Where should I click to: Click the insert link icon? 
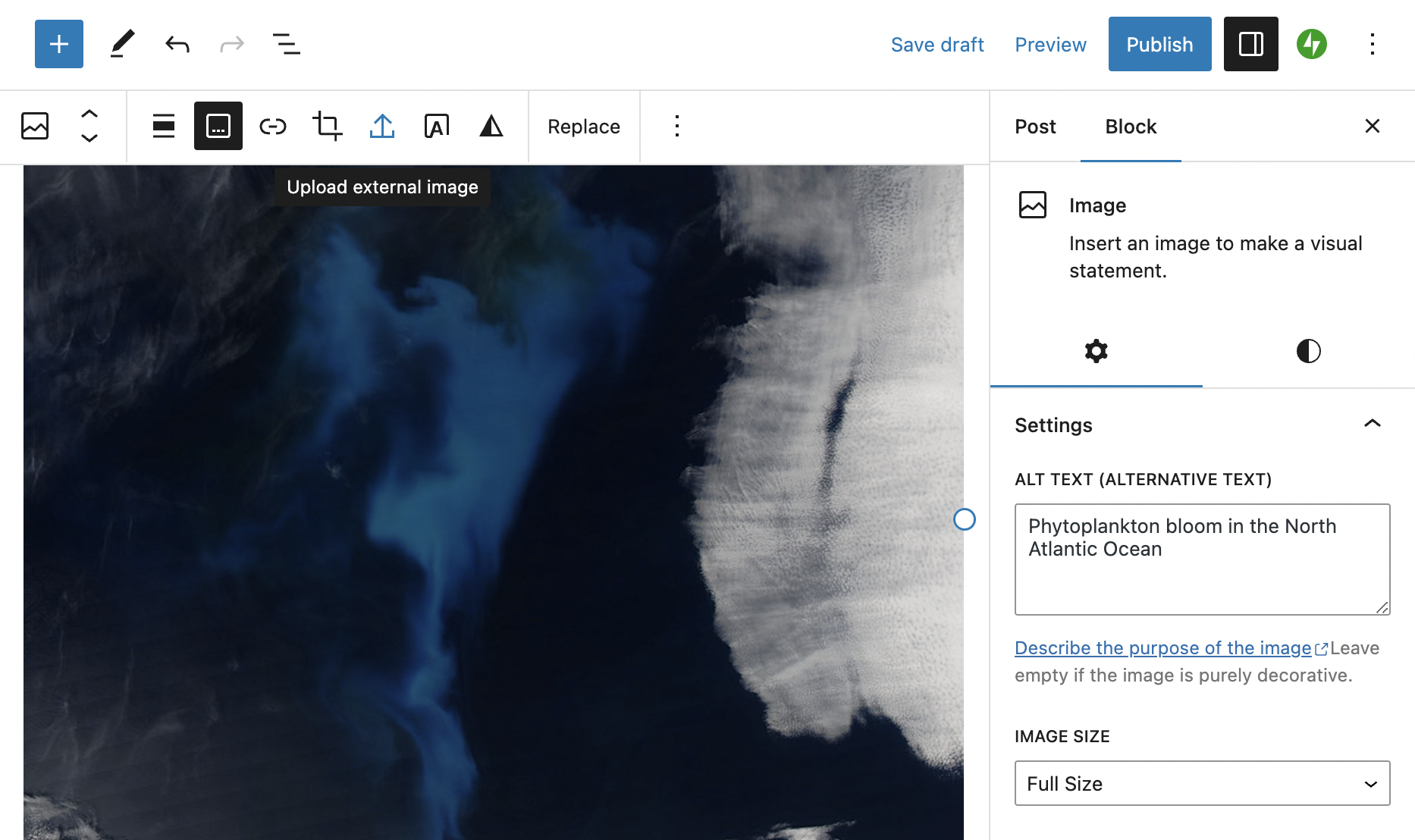click(272, 126)
